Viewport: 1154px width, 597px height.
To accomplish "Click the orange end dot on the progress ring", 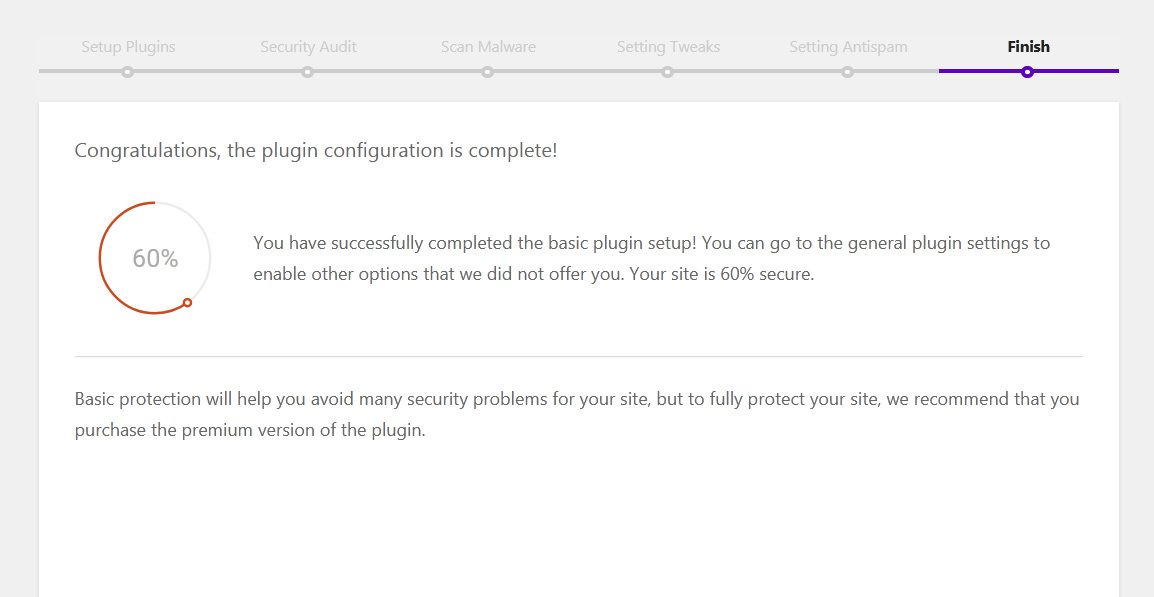I will 187,302.
